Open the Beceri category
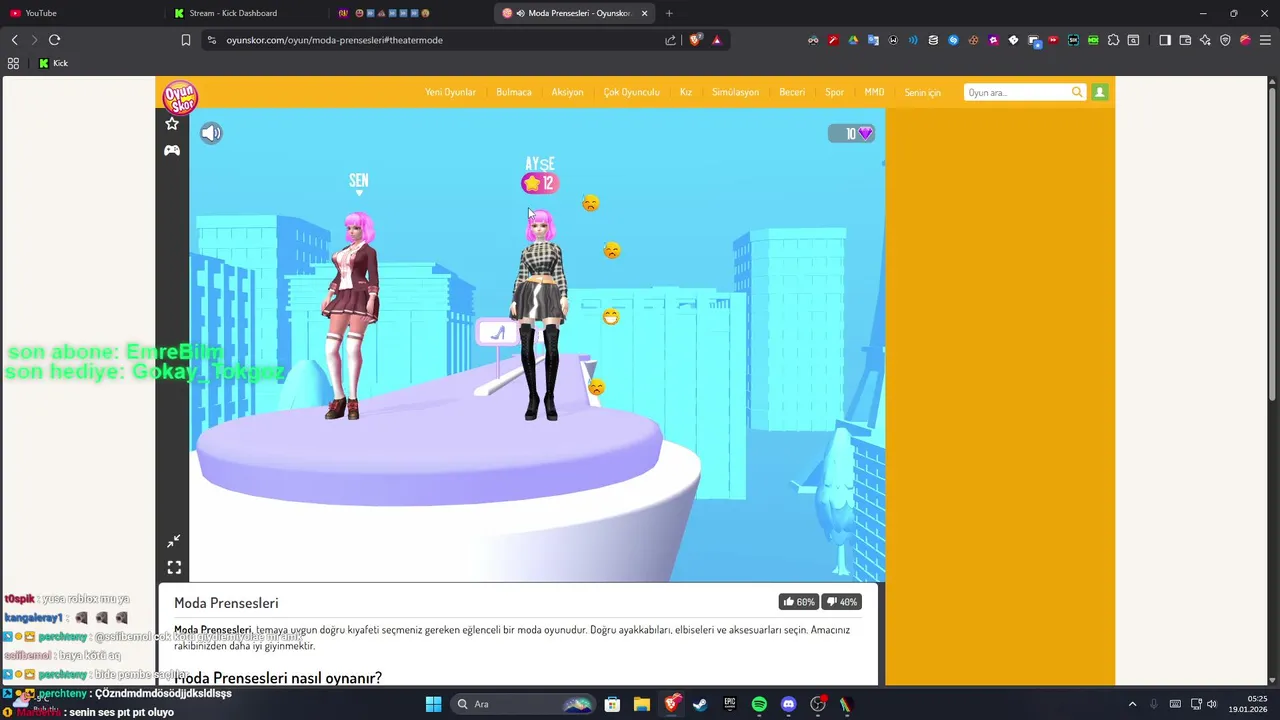Screen dimensions: 1280x720 point(792,92)
